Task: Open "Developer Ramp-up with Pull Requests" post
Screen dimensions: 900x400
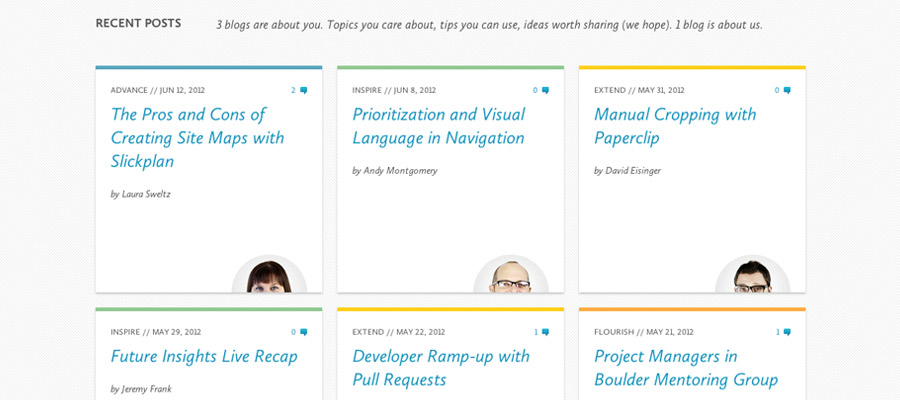Action: tap(441, 368)
